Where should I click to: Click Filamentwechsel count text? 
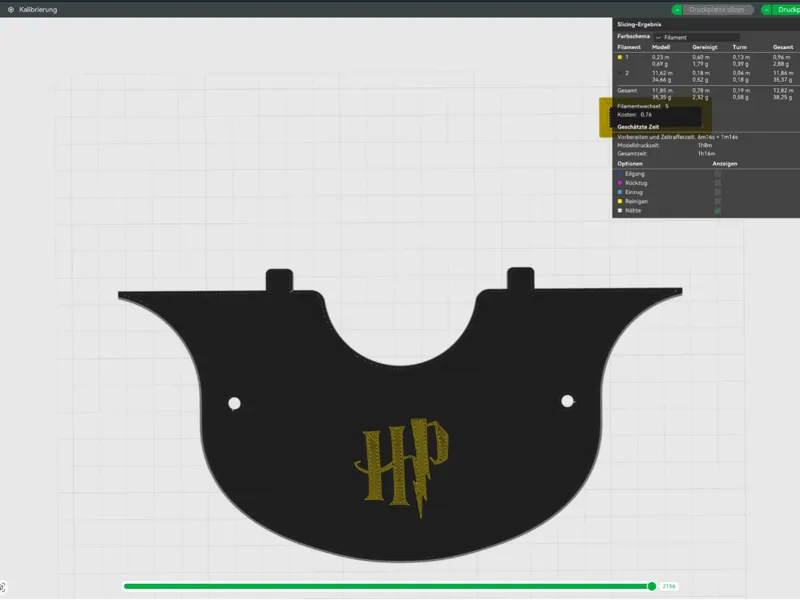point(643,106)
